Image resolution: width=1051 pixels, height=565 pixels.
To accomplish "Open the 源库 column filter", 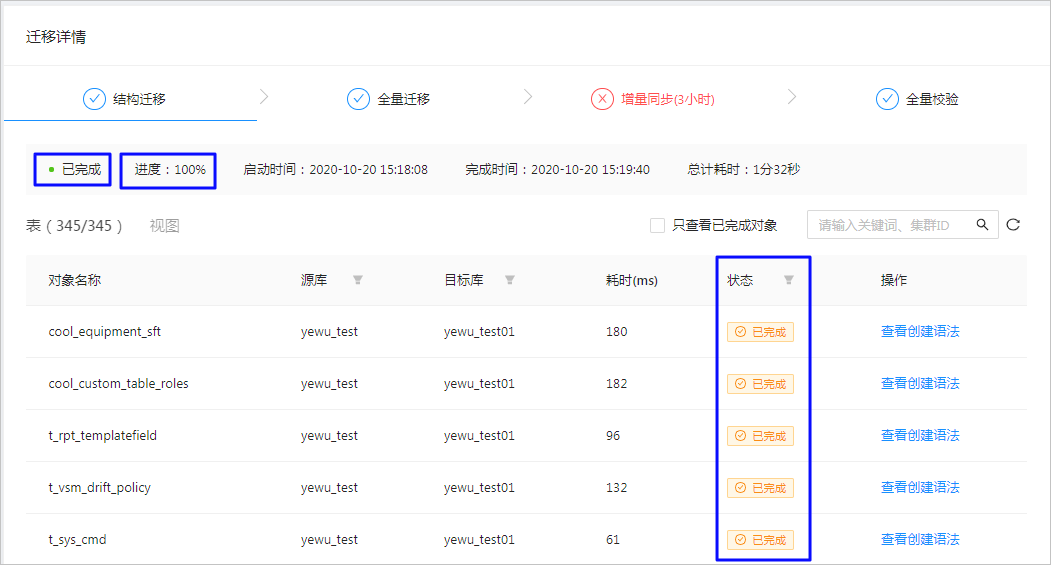I will click(358, 280).
